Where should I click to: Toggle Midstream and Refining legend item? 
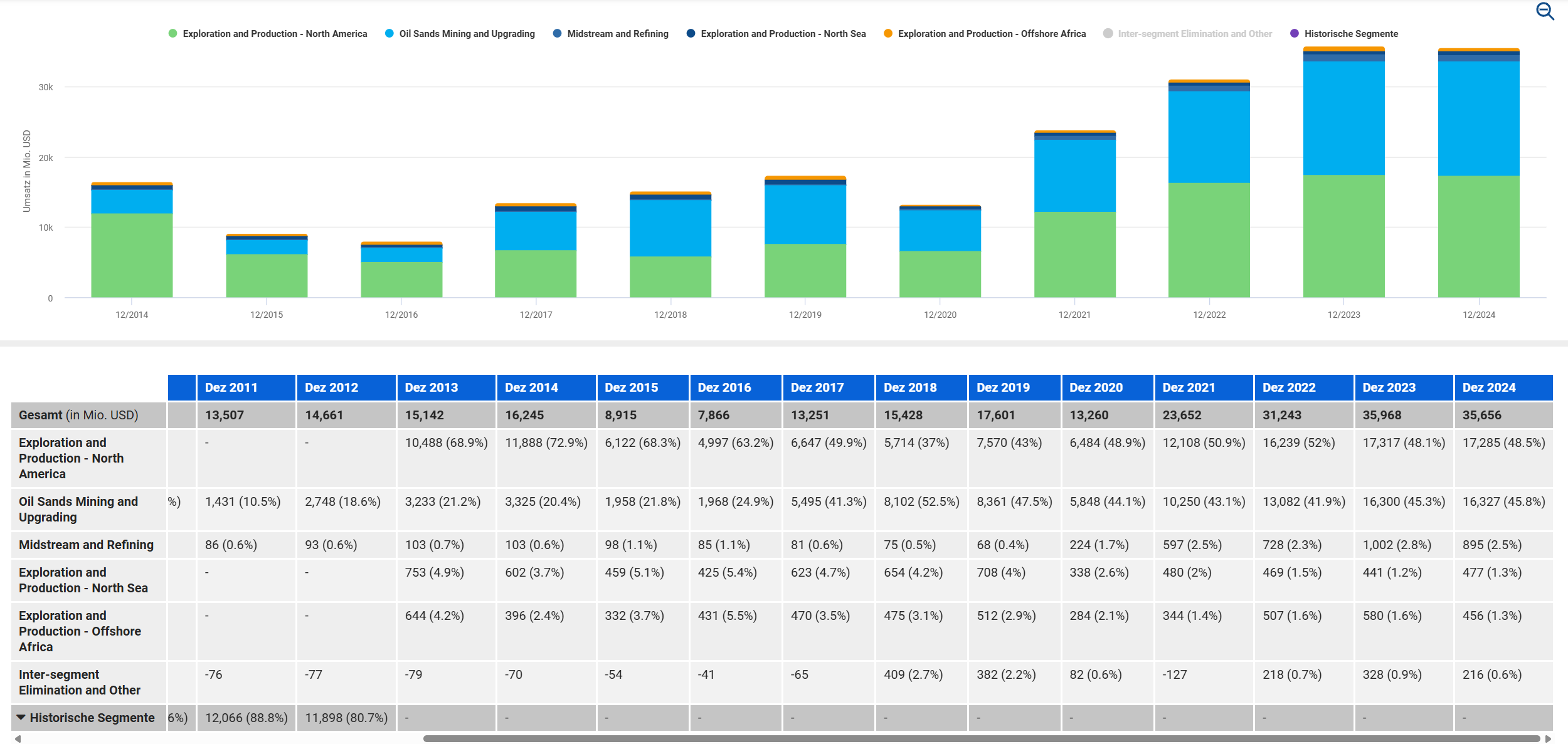(x=617, y=34)
